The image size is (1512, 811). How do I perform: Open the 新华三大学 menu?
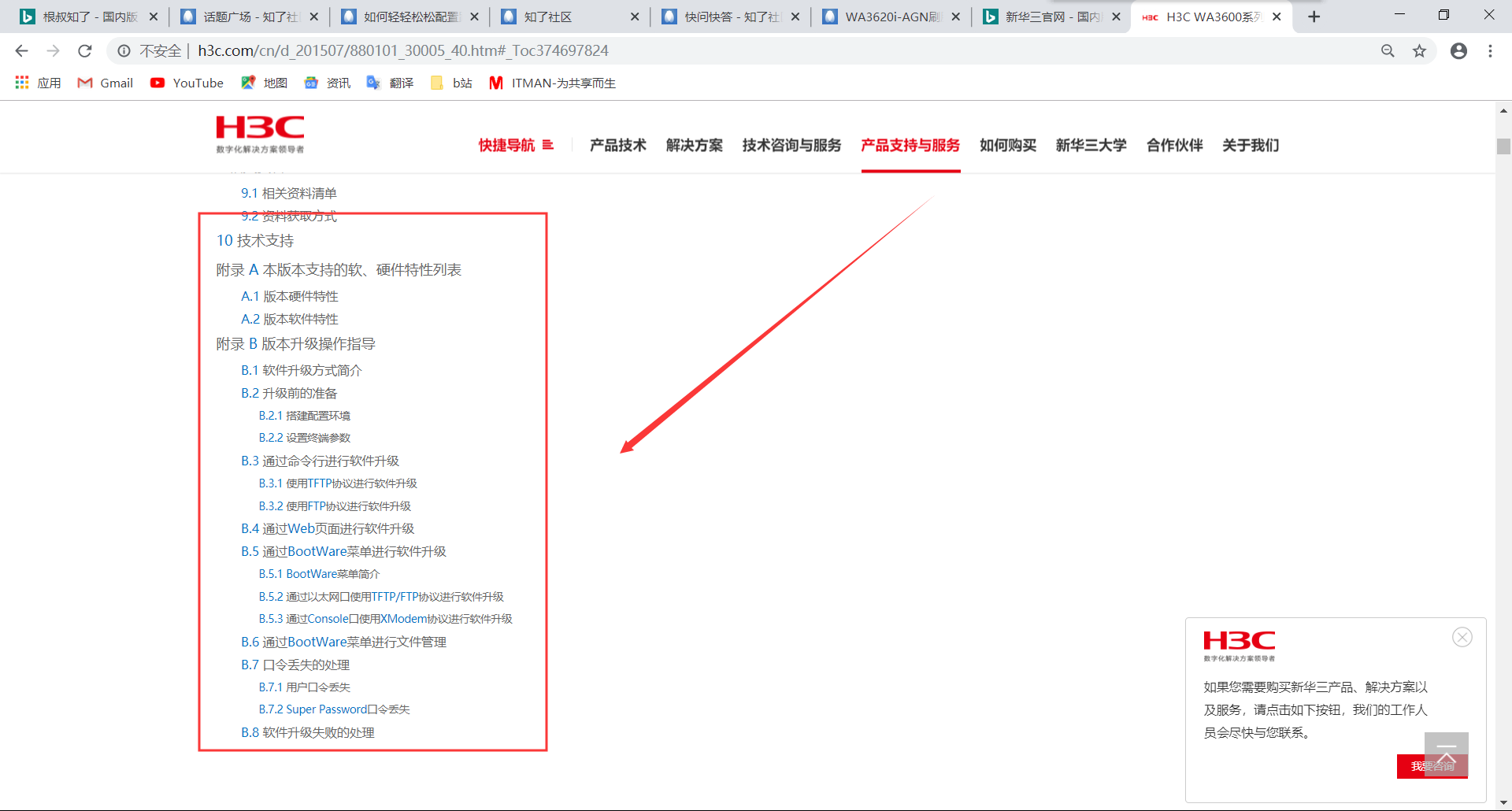coord(1091,145)
